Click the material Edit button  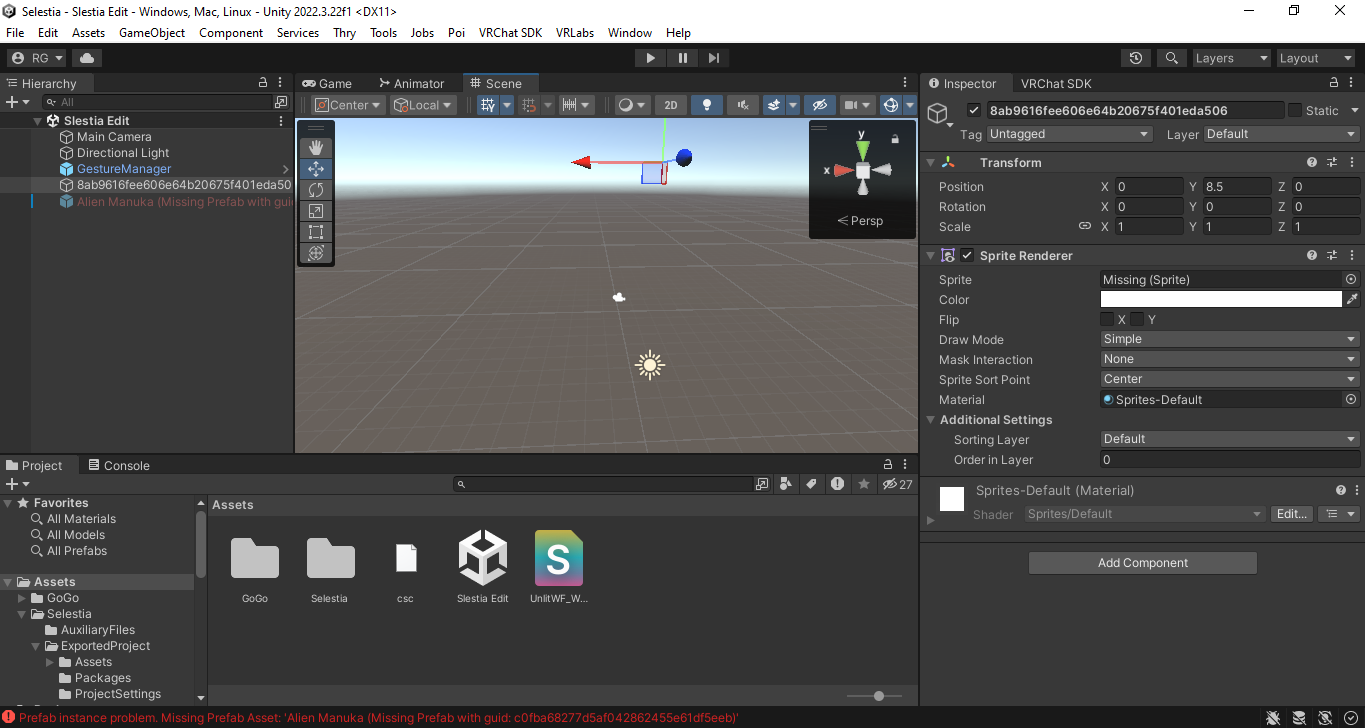point(1291,514)
